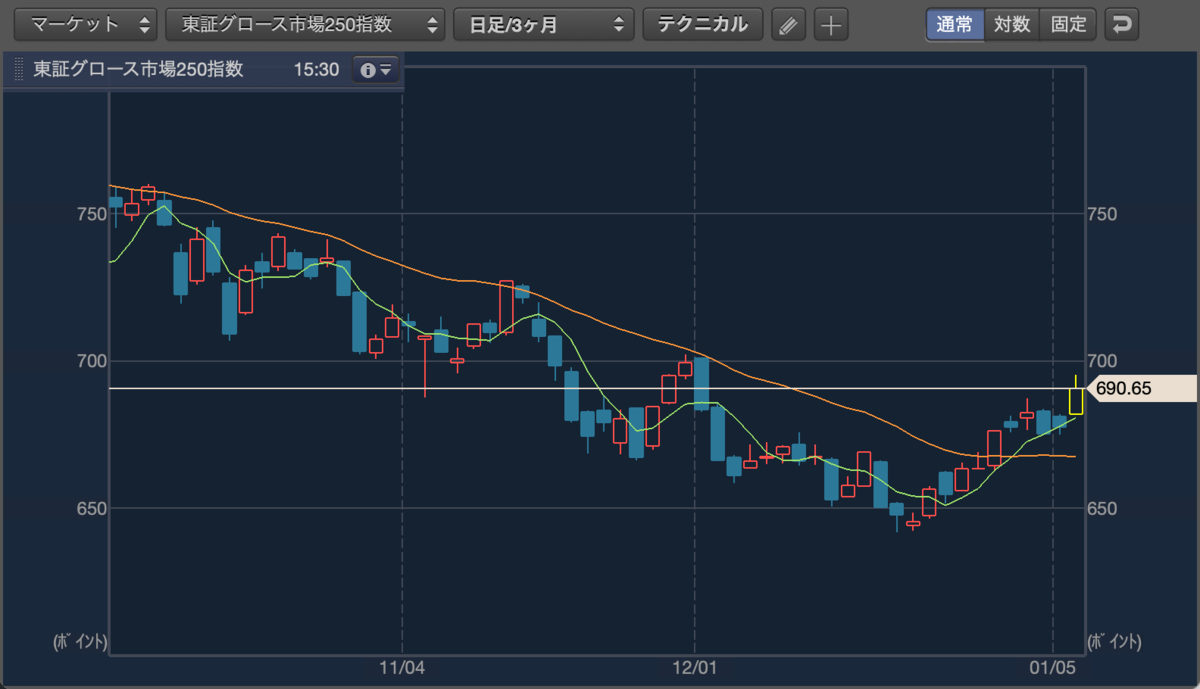This screenshot has height=689, width=1200.
Task: Select the pencil drawing tool icon
Action: tap(789, 25)
